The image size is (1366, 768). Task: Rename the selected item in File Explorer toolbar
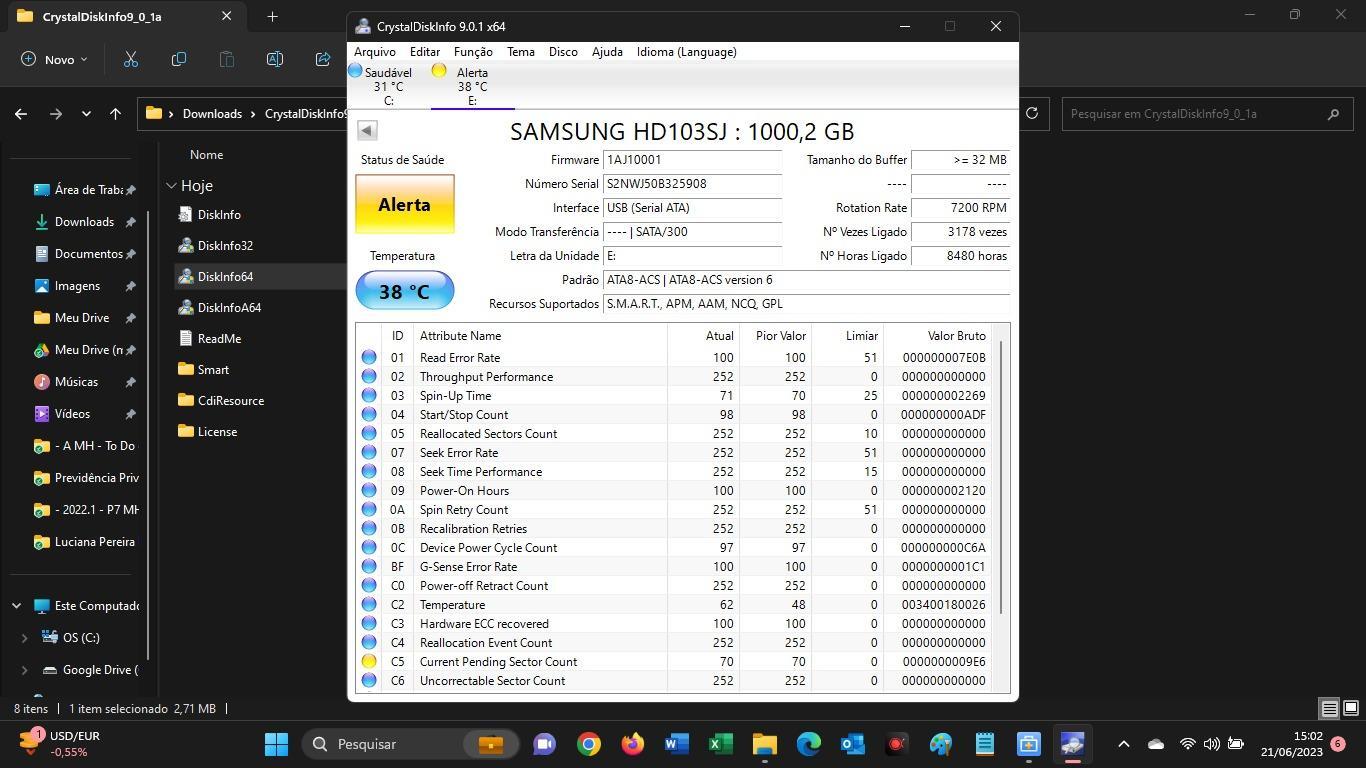pyautogui.click(x=275, y=59)
